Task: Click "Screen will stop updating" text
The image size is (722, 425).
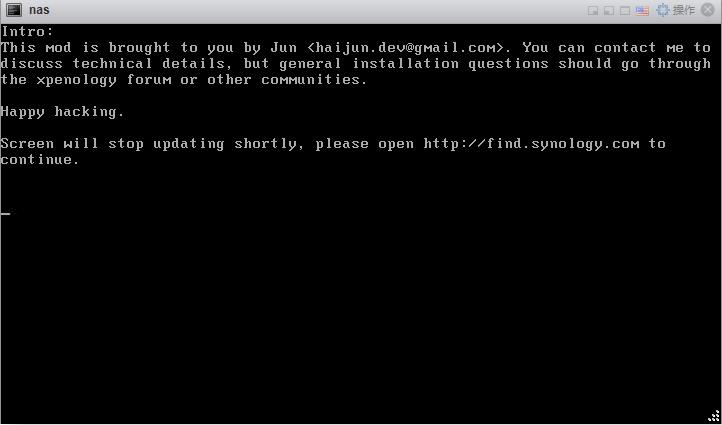Action: click(x=112, y=144)
